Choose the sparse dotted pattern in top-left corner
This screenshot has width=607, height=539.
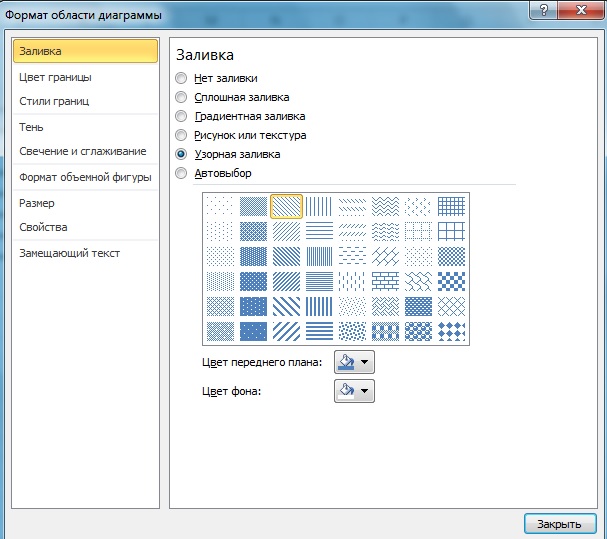point(218,206)
